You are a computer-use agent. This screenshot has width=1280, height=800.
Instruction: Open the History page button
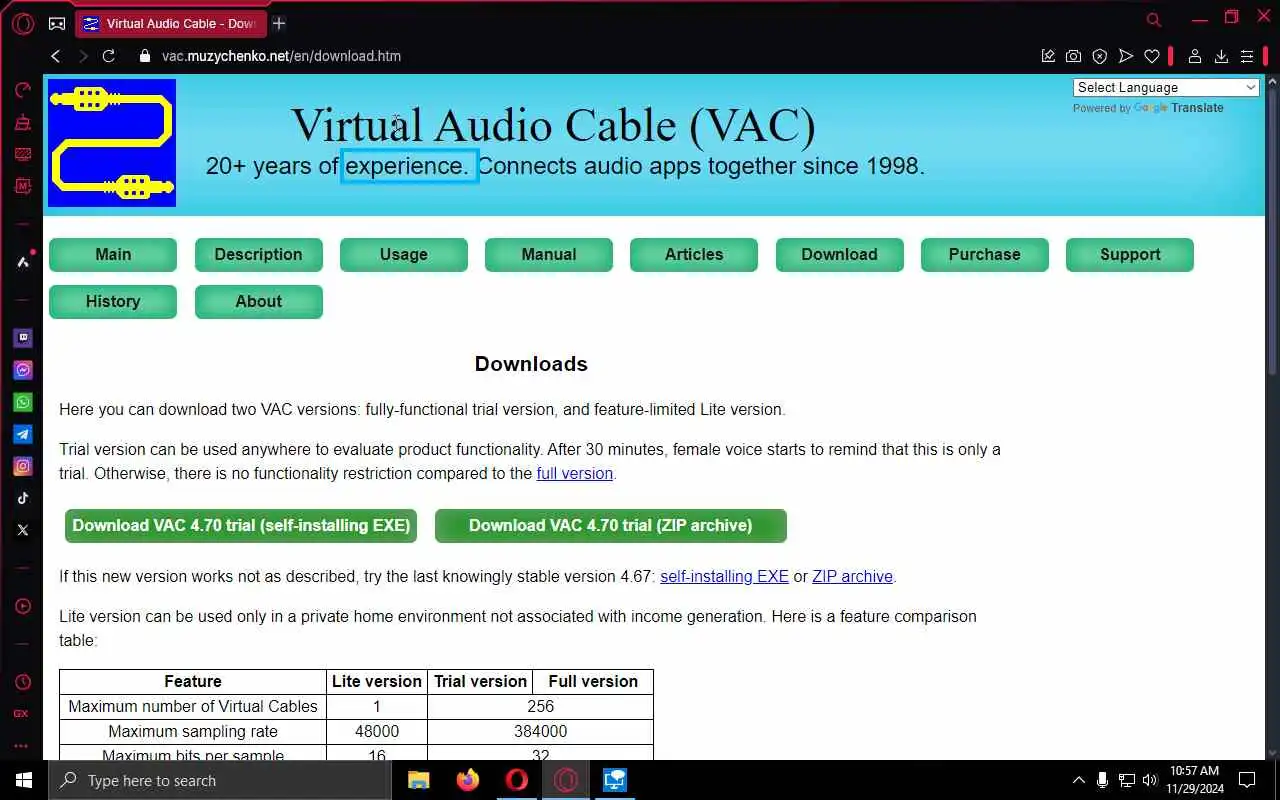[x=113, y=301]
